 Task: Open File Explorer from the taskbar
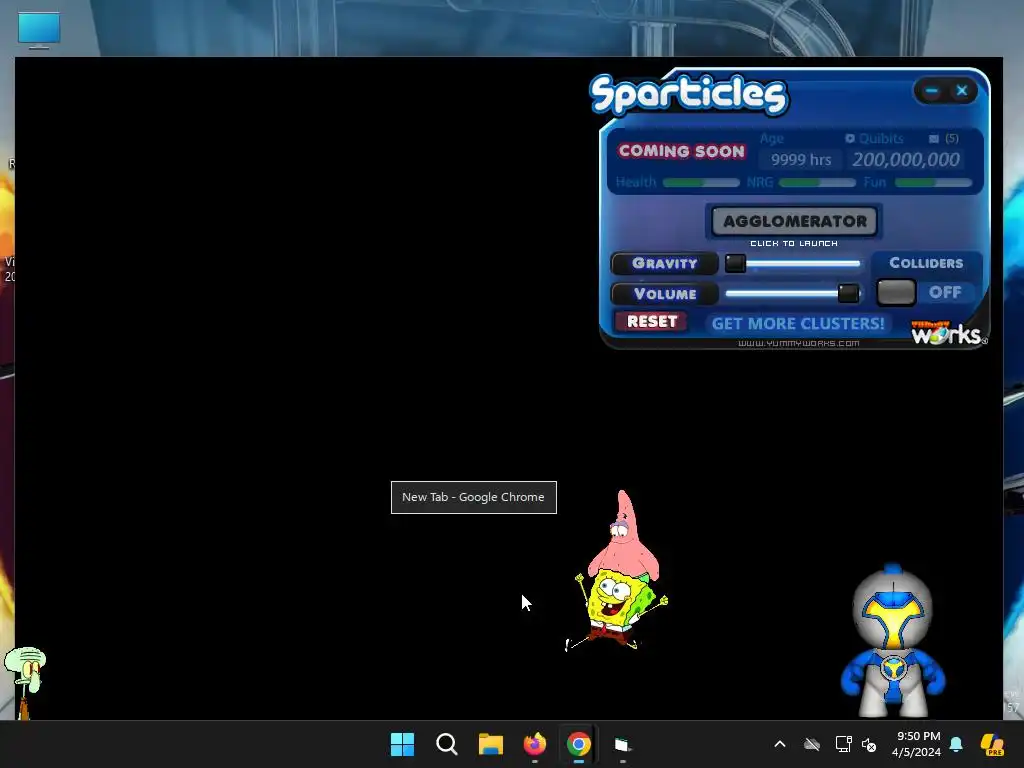click(x=490, y=744)
